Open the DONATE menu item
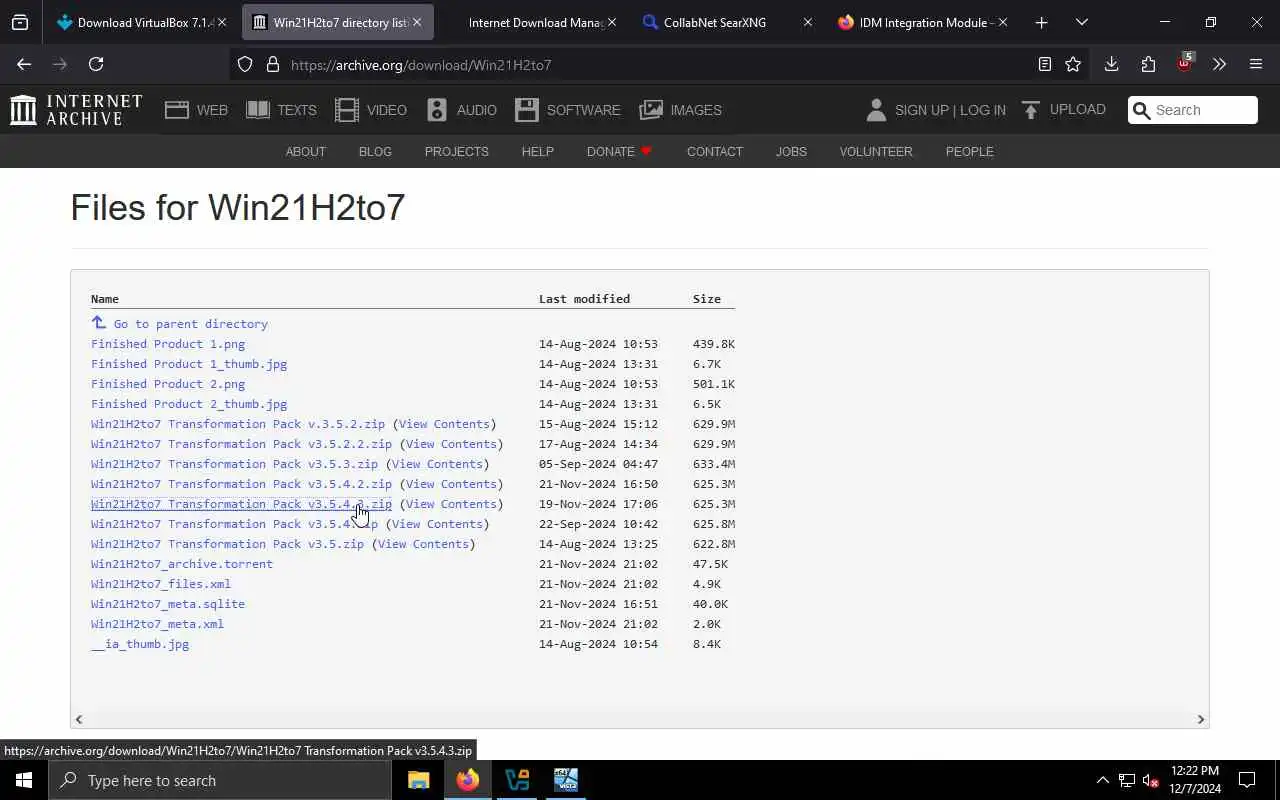The width and height of the screenshot is (1280, 800). point(619,152)
